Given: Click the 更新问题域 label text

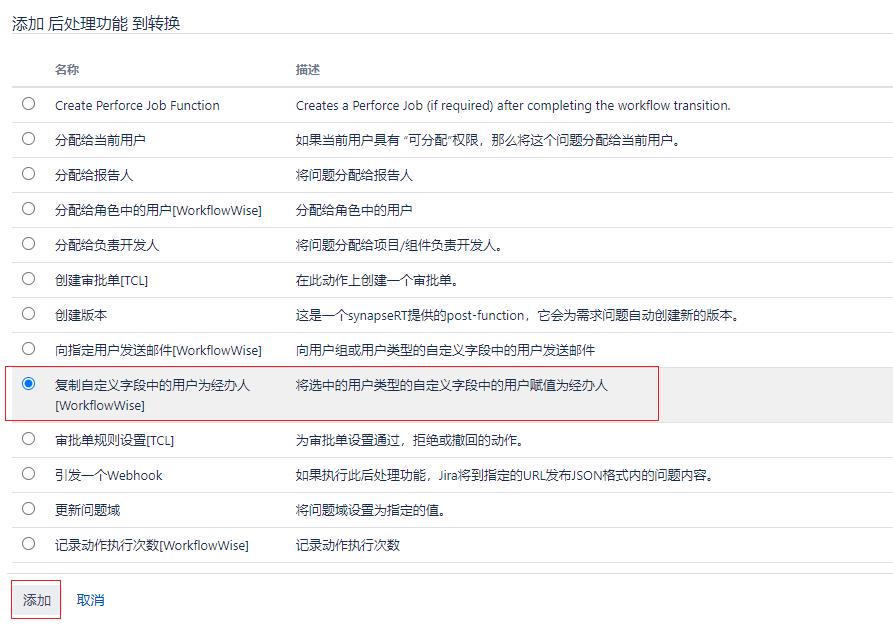Looking at the screenshot, I should click(x=88, y=510).
